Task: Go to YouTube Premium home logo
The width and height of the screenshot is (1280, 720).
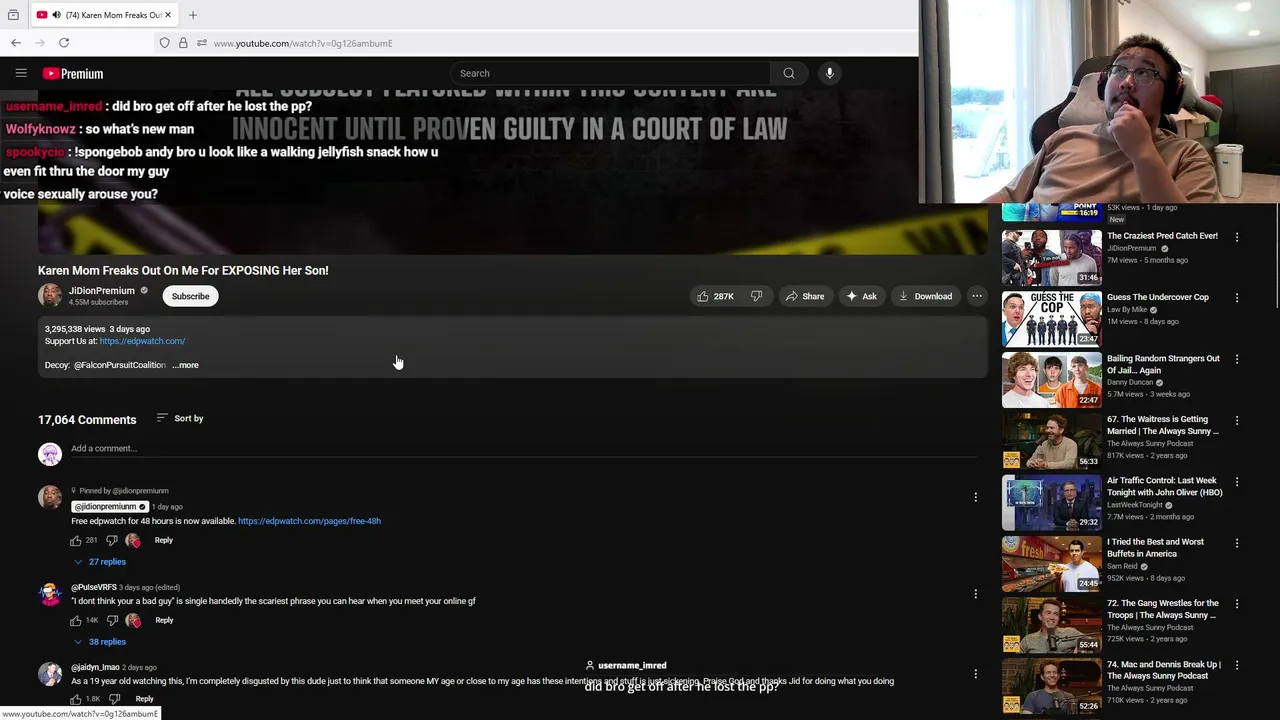Action: click(x=73, y=74)
